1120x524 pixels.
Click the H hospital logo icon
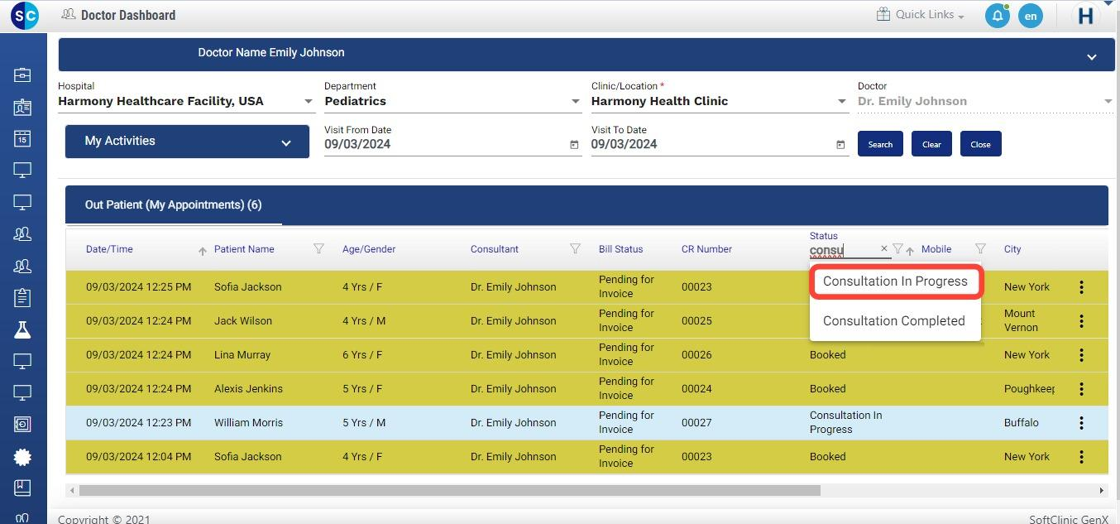point(1086,16)
